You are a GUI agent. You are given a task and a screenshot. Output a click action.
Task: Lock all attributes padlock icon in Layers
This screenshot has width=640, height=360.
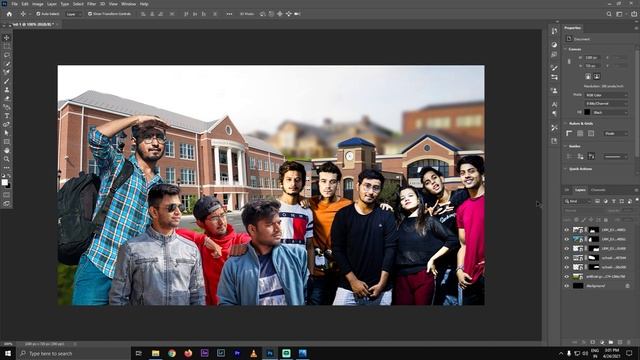[x=606, y=220]
